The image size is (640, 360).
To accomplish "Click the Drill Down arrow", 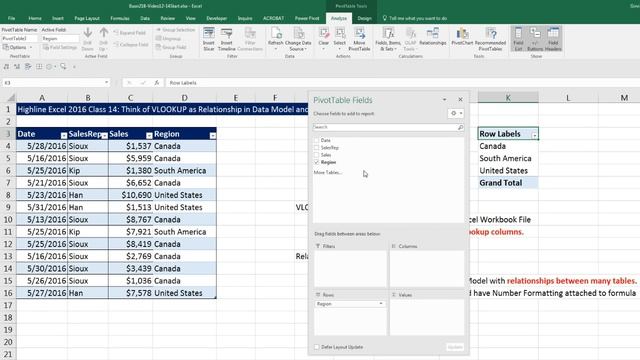I will pos(87,33).
